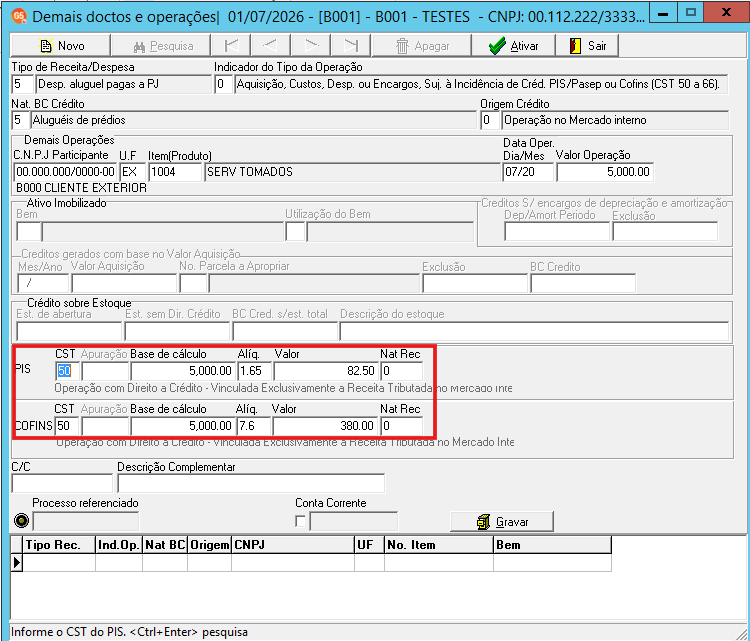Go to previous record arrow
The width and height of the screenshot is (750, 641).
(x=271, y=45)
